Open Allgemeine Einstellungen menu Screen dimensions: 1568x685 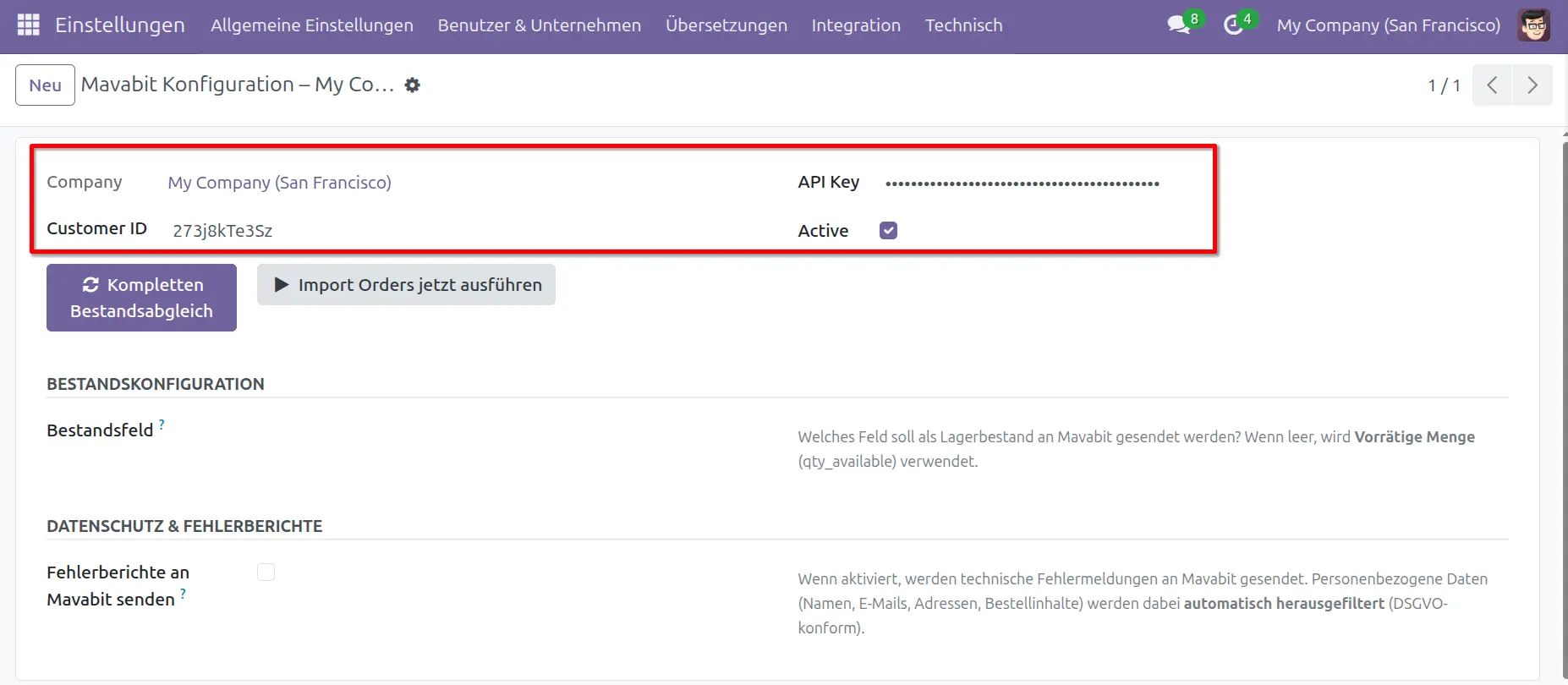point(312,25)
